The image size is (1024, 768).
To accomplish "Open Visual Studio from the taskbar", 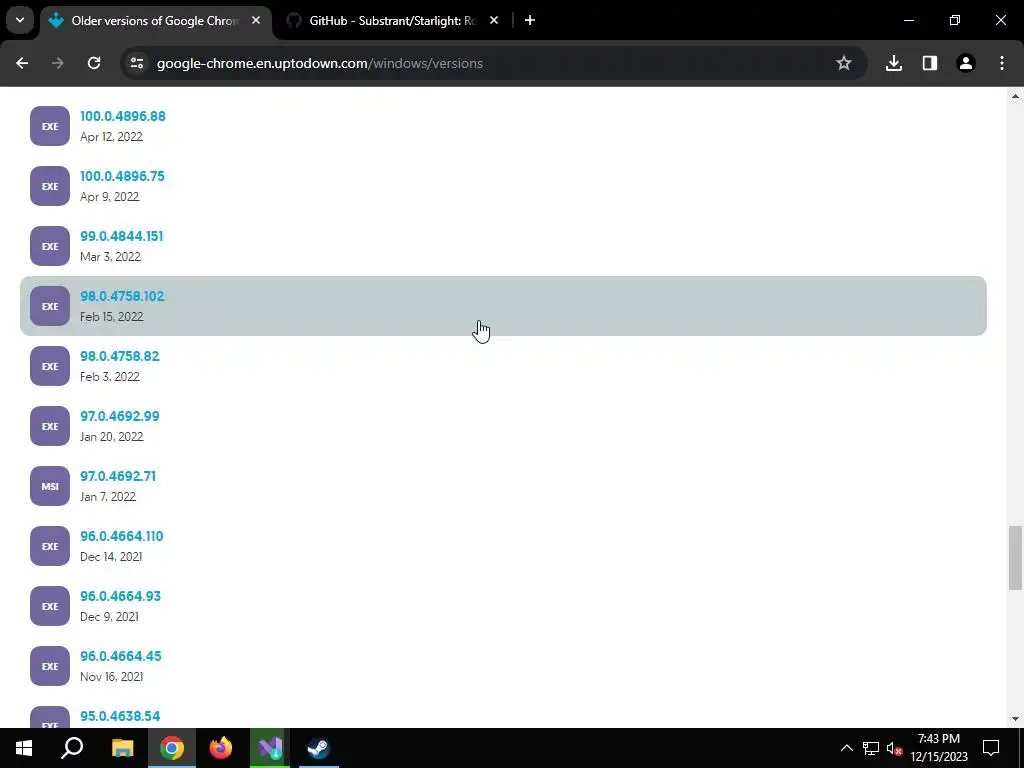I will (x=270, y=748).
